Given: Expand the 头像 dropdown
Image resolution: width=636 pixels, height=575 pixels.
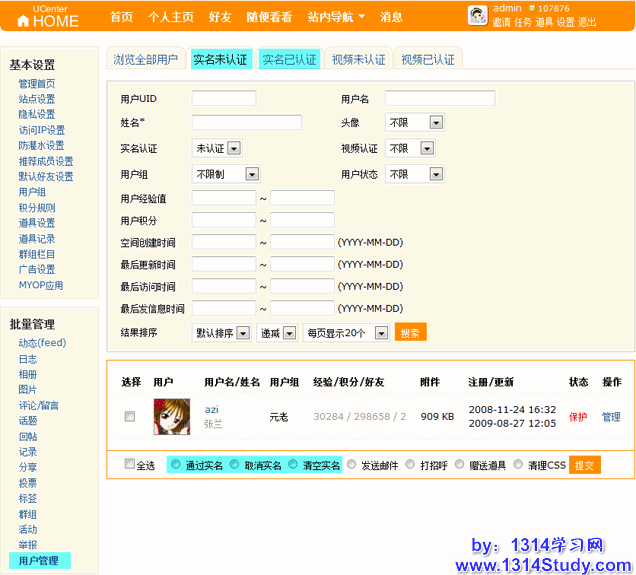Looking at the screenshot, I should click(x=436, y=122).
